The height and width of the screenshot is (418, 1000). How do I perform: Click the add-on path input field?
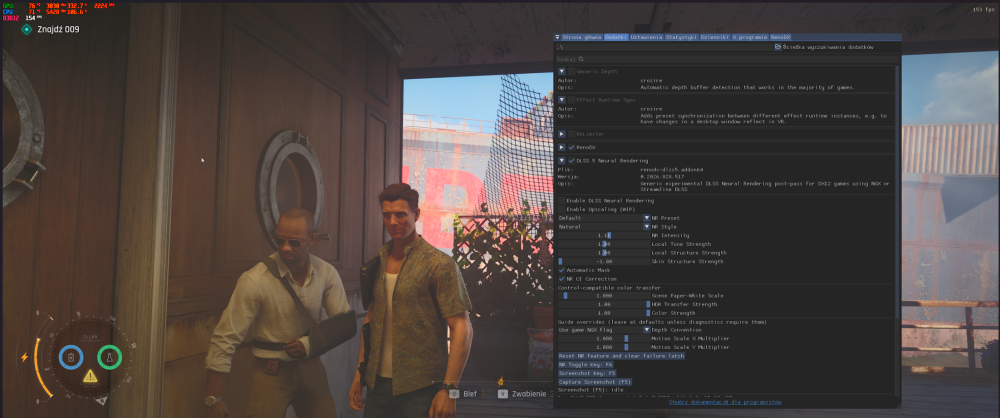pos(663,47)
